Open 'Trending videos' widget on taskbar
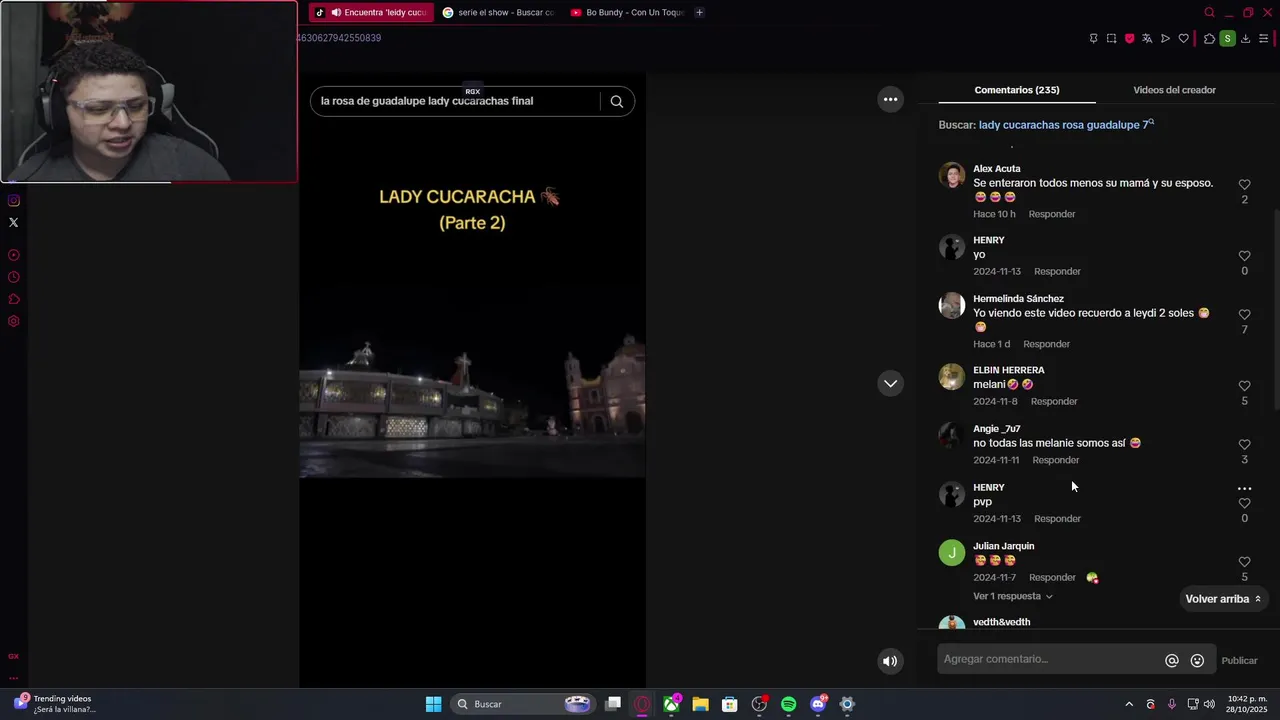 click(55, 704)
